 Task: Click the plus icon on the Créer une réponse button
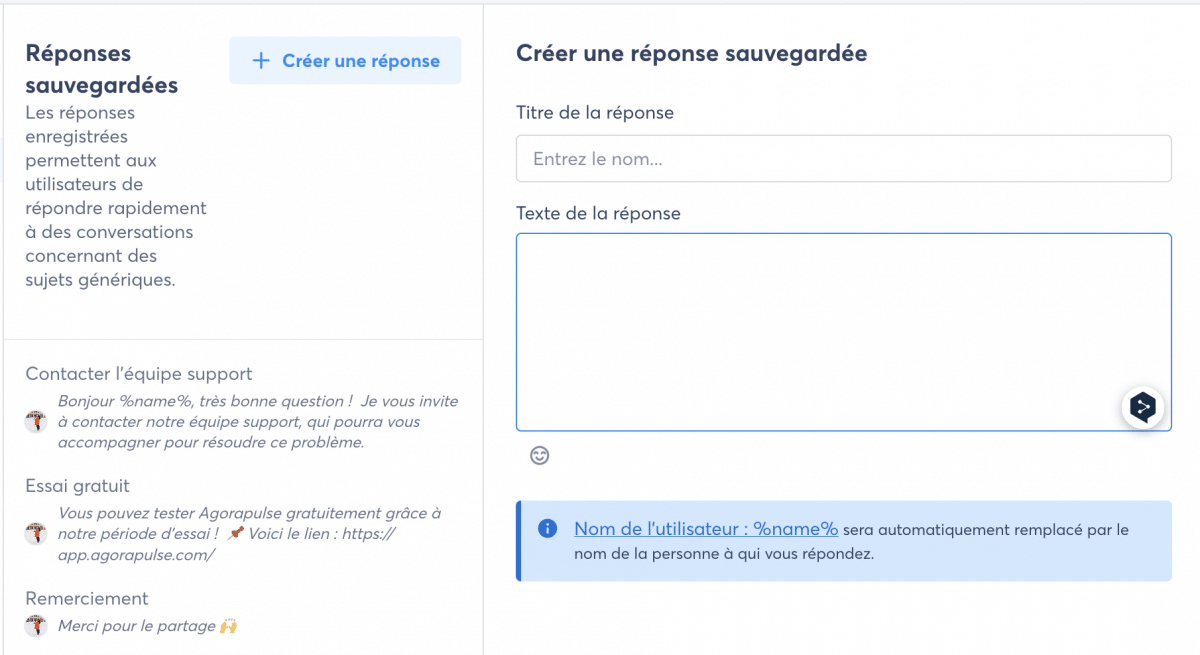(261, 60)
